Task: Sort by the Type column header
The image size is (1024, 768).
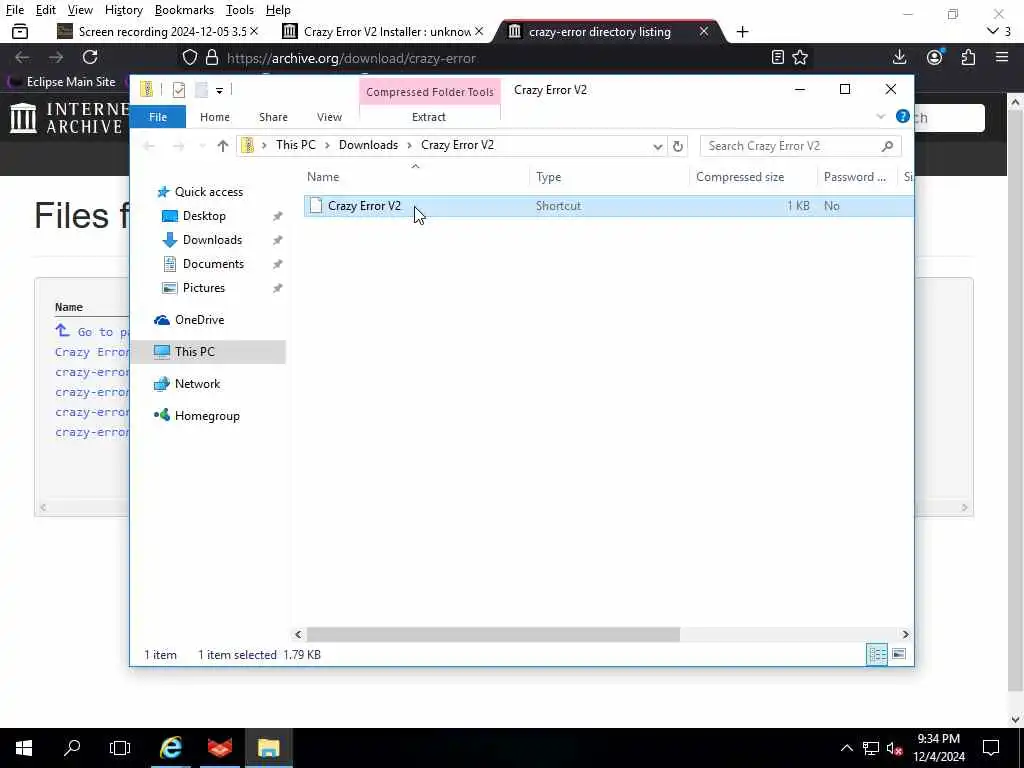Action: pyautogui.click(x=609, y=177)
